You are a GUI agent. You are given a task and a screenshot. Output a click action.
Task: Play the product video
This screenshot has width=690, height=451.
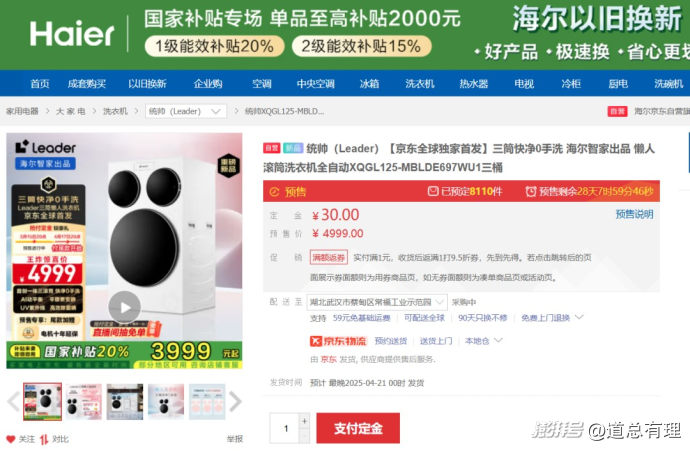[125, 307]
